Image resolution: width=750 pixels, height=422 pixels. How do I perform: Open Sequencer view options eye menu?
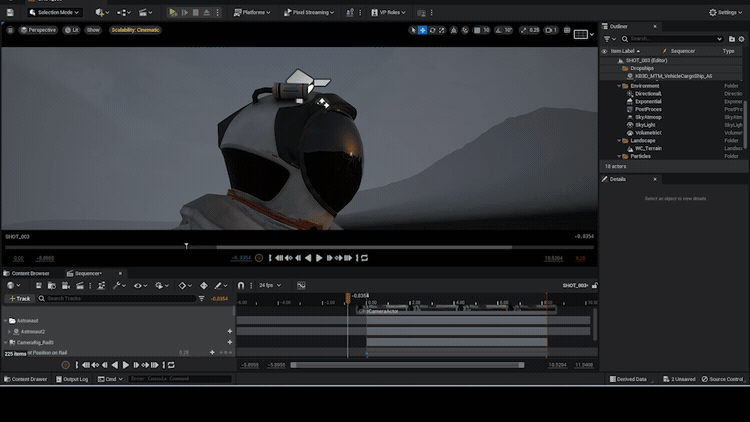(140, 286)
